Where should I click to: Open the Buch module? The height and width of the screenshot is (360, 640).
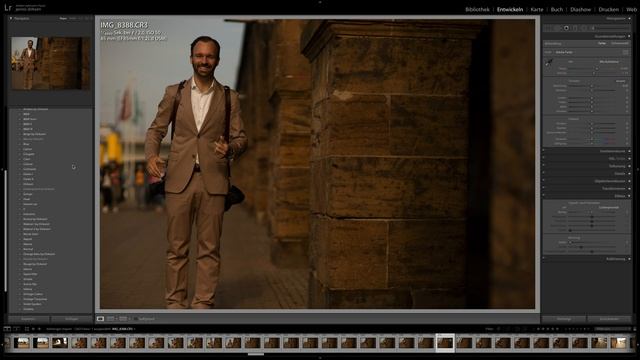click(x=557, y=9)
